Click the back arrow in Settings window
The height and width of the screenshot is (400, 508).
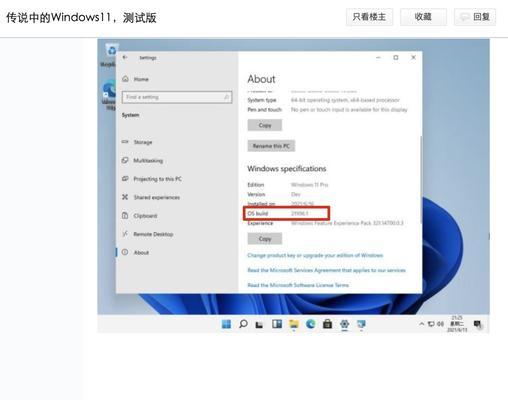tap(125, 57)
